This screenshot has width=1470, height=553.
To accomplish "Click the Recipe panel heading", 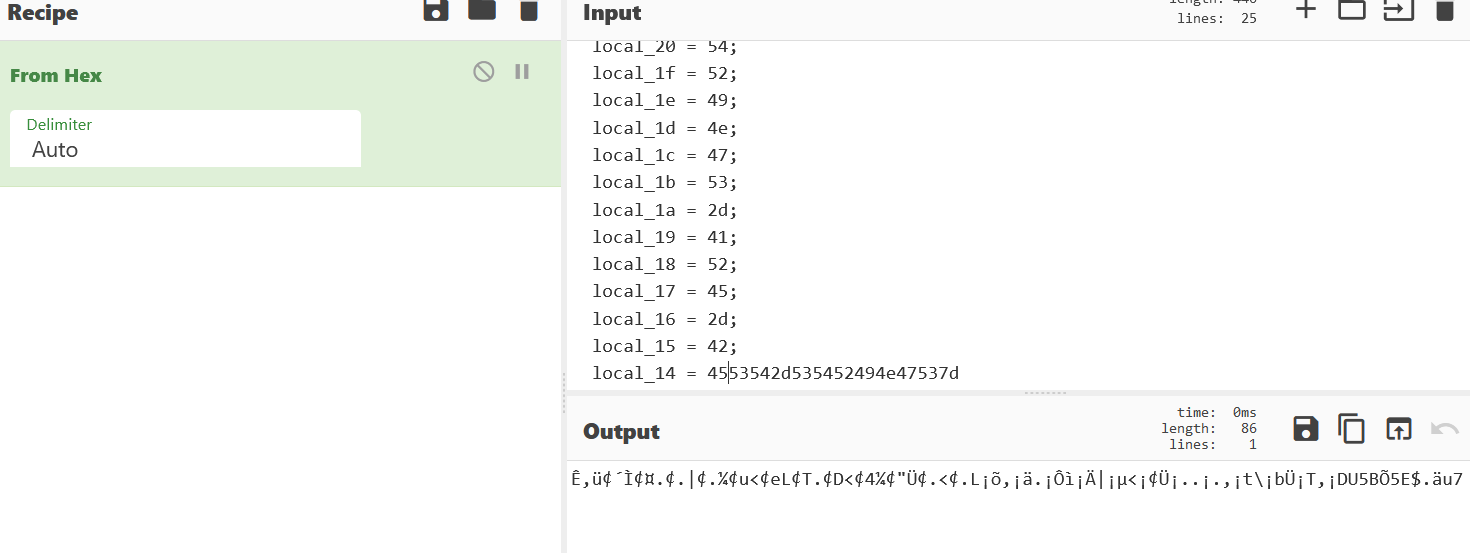I will [43, 13].
